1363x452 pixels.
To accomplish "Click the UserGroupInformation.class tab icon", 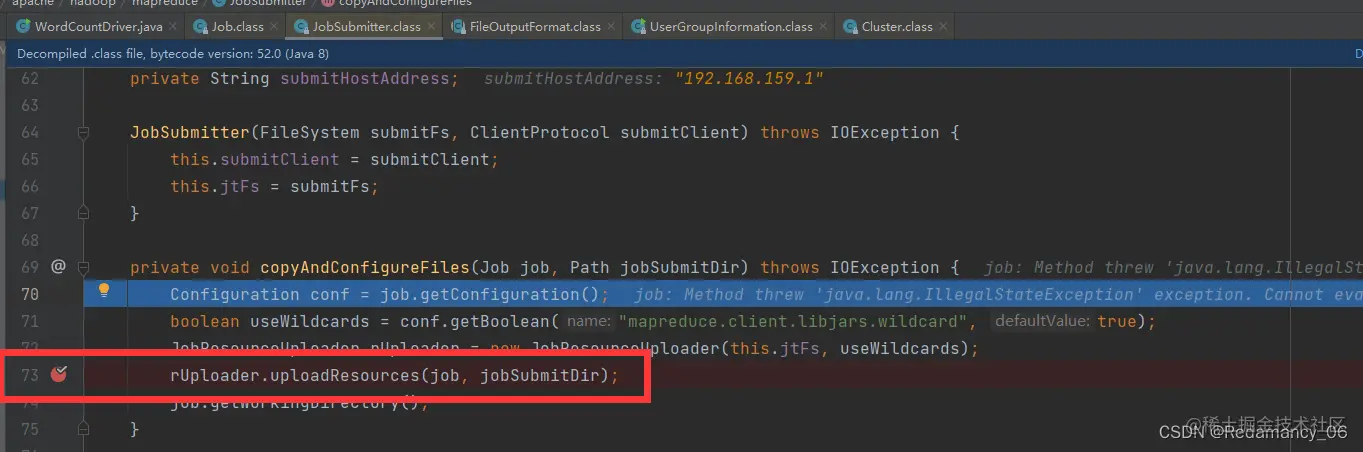I will pos(637,26).
